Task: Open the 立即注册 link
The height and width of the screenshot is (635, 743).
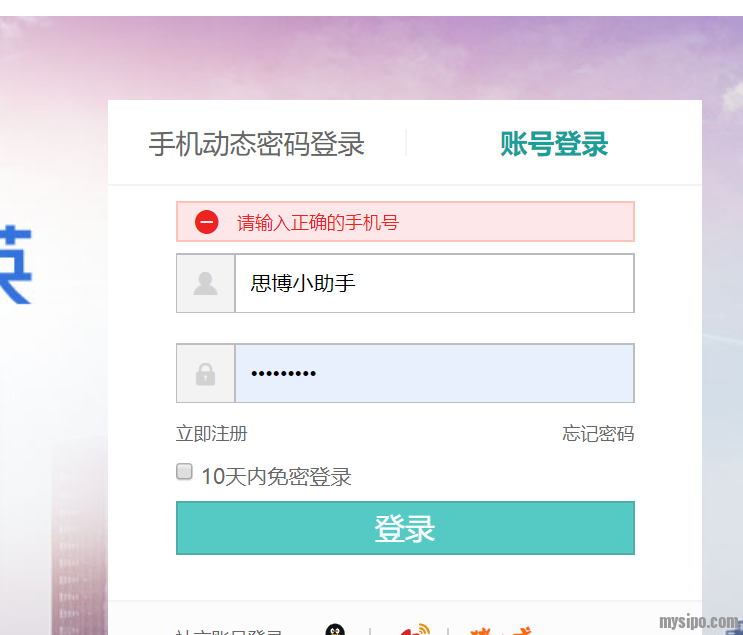Action: pos(211,434)
